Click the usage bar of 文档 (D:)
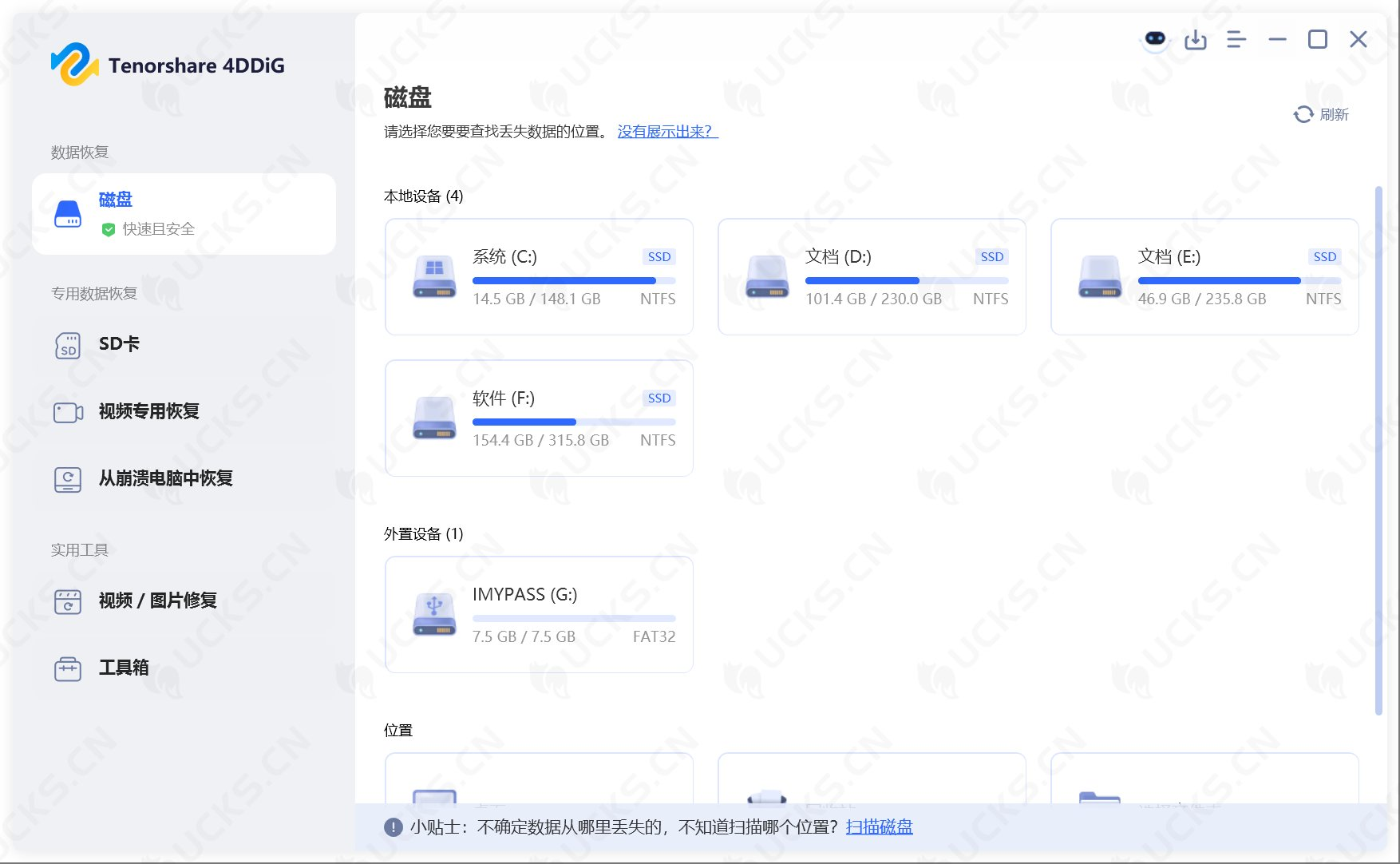1400x864 pixels. (907, 280)
